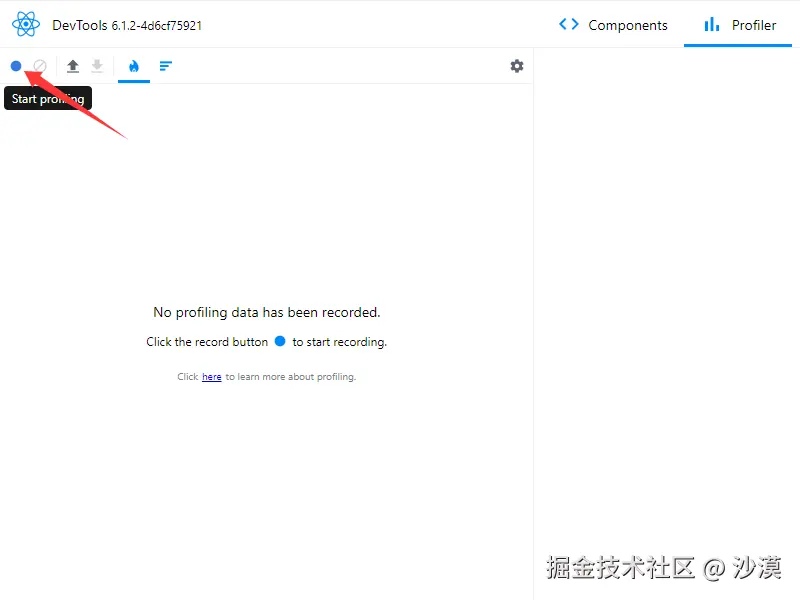Switch to the Ranked chart view
This screenshot has height=600, width=800.
[165, 66]
